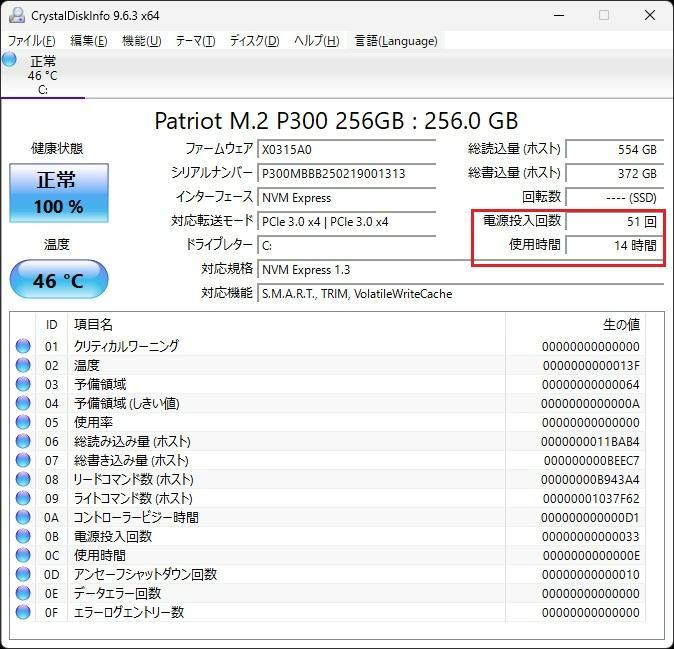Viewport: 674px width, 649px height.
Task: Click raw value 0000001037F62
Action: point(591,498)
